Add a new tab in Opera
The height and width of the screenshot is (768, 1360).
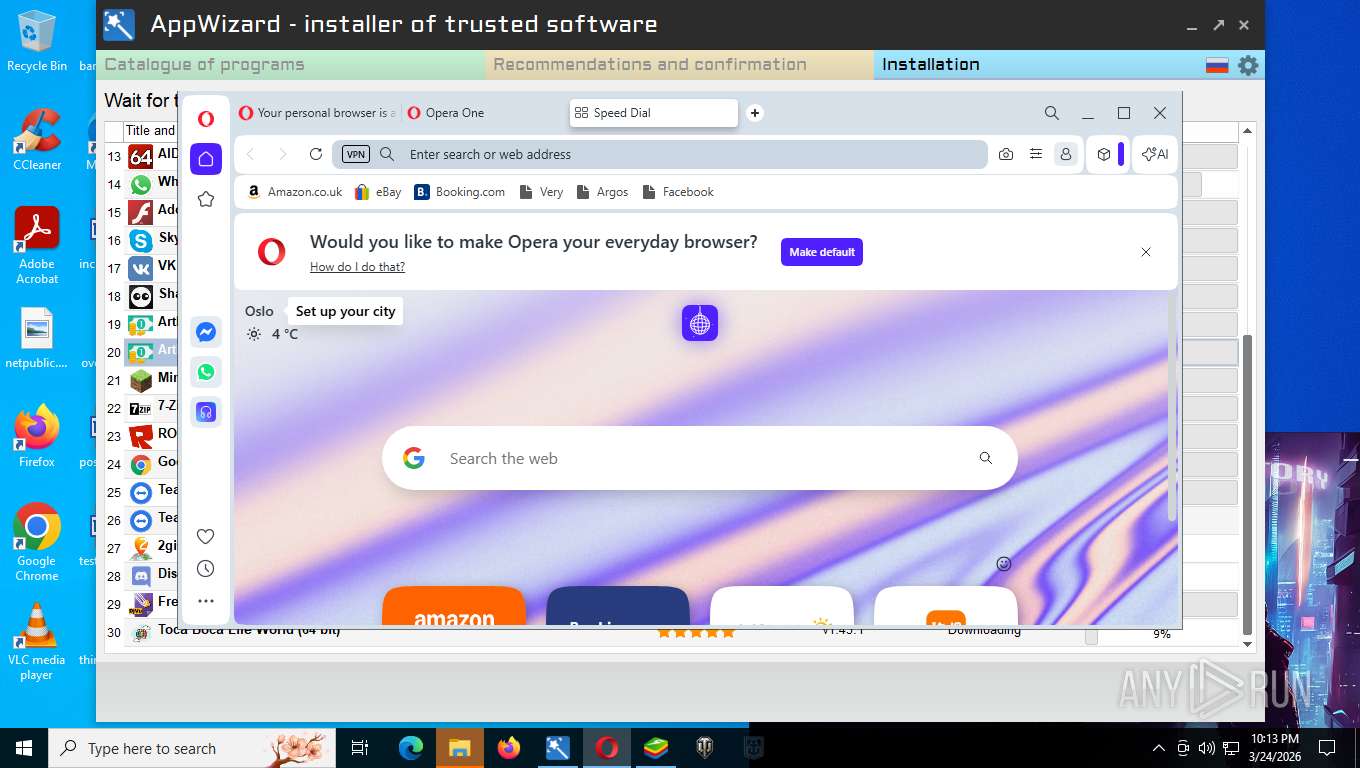(755, 113)
